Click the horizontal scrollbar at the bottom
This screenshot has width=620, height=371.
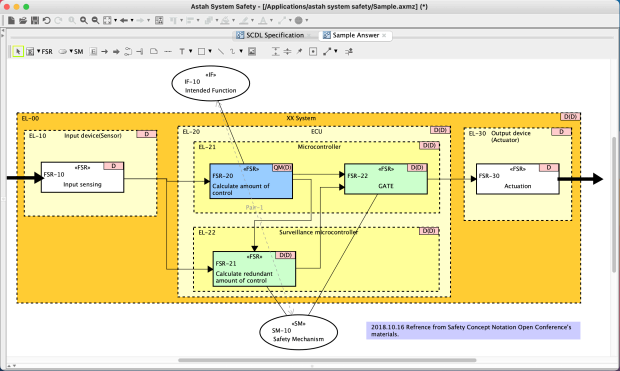click(x=327, y=360)
